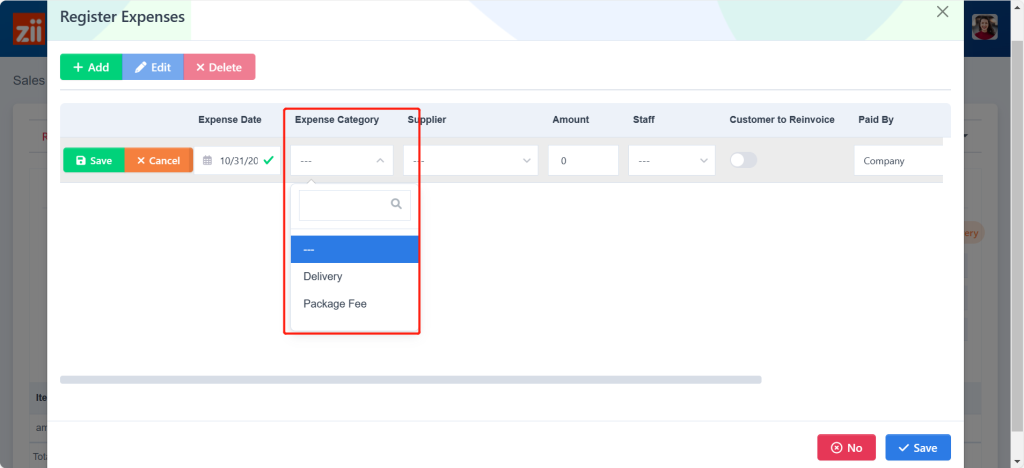The width and height of the screenshot is (1024, 468).
Task: Click the Amount input field
Action: [583, 160]
